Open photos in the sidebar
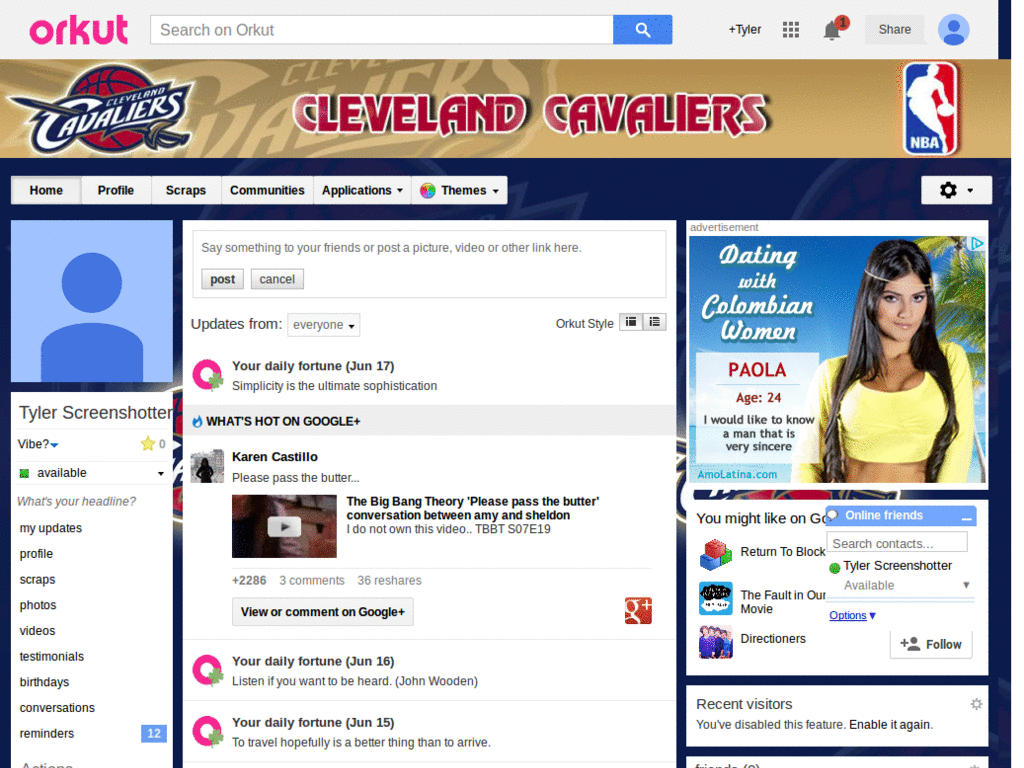 tap(38, 605)
